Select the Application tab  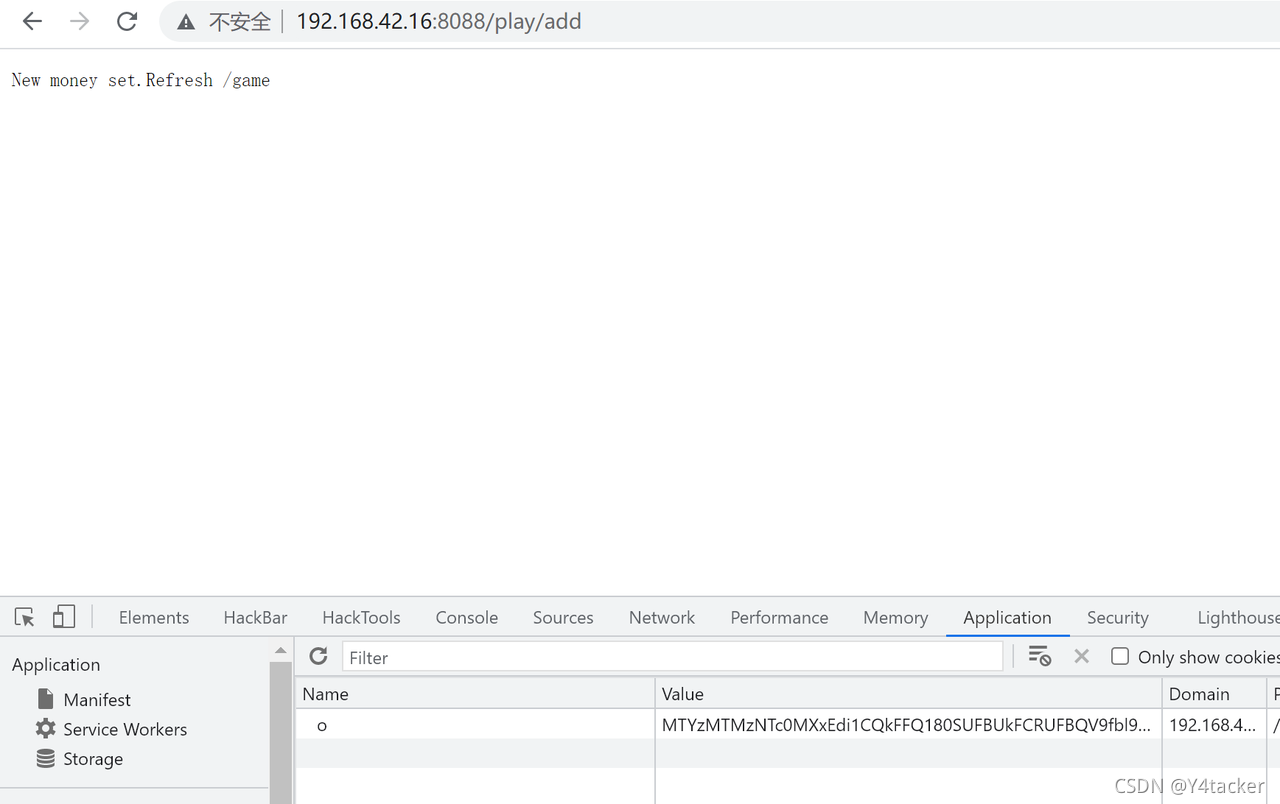point(1007,617)
